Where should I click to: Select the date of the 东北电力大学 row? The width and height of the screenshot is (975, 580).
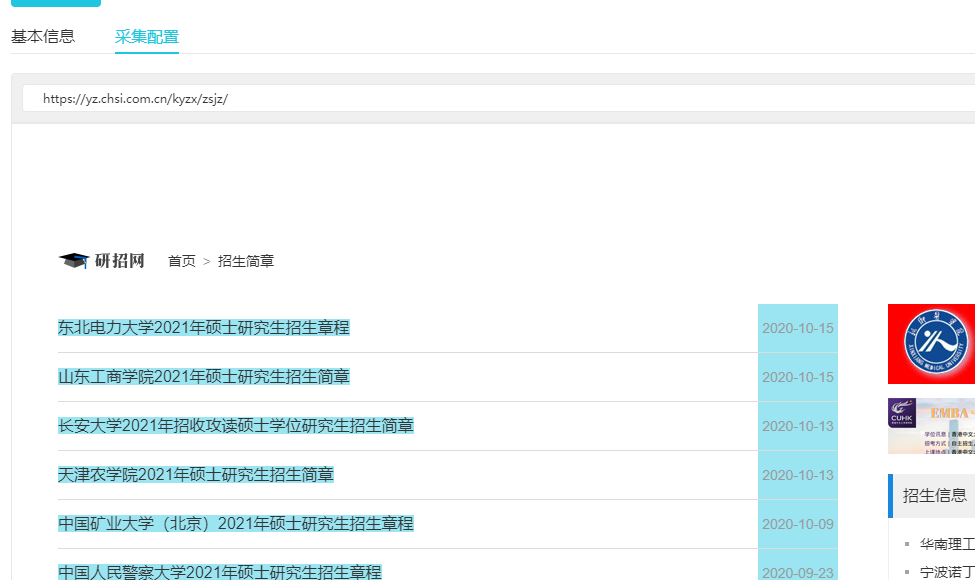pyautogui.click(x=798, y=328)
